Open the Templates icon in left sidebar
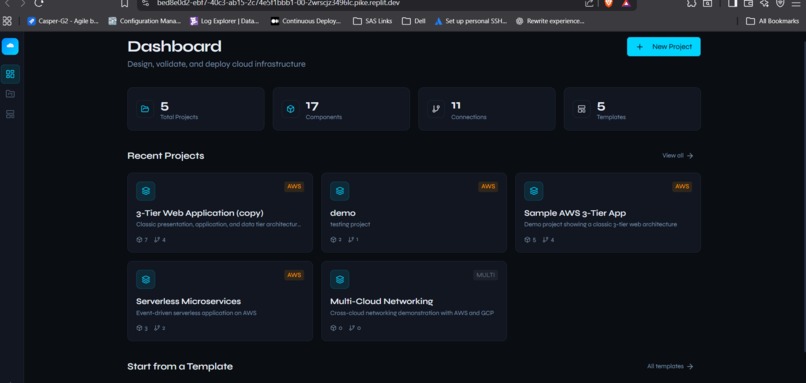 pyautogui.click(x=10, y=114)
